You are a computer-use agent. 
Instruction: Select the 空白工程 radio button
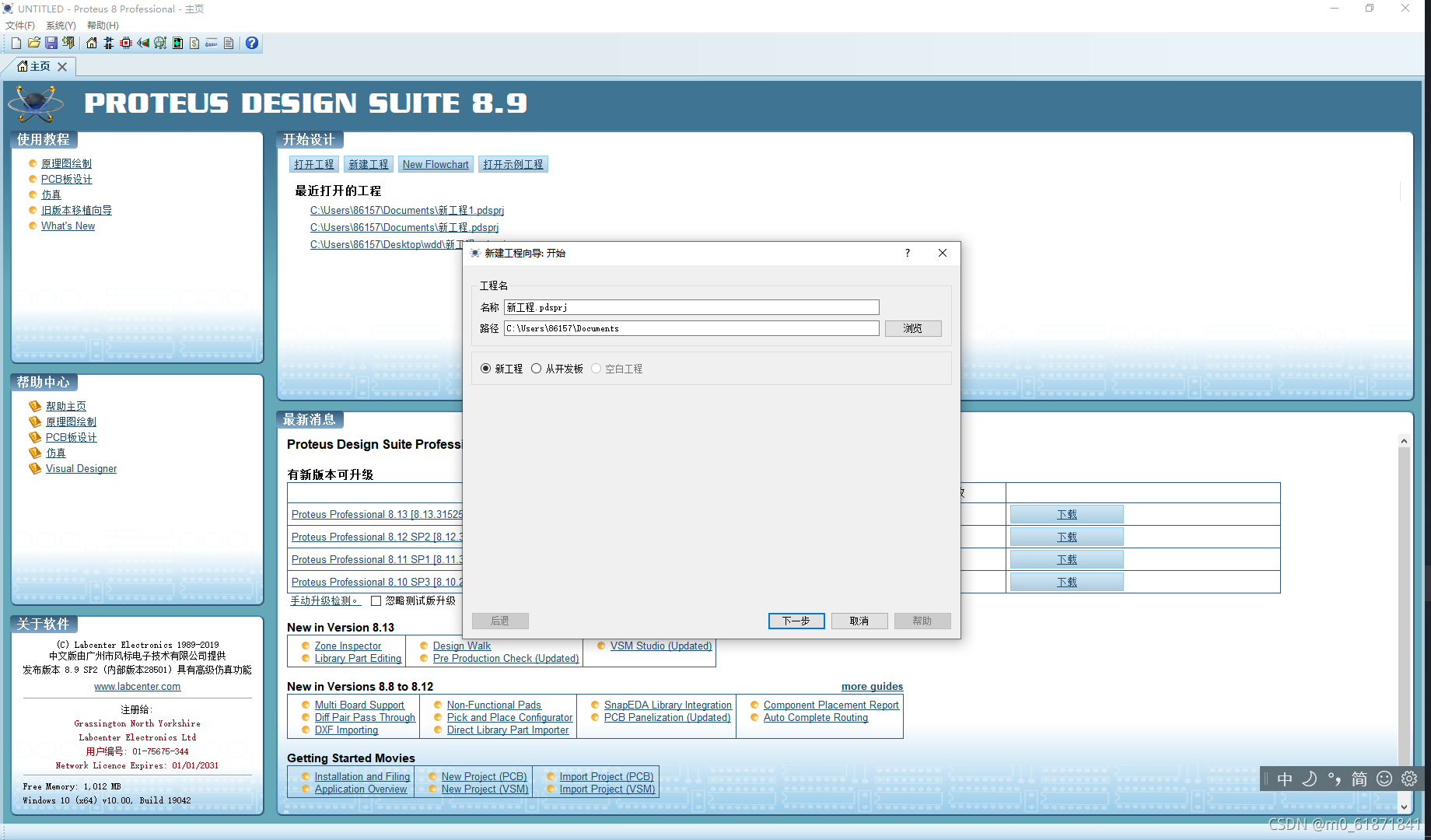pyautogui.click(x=597, y=369)
